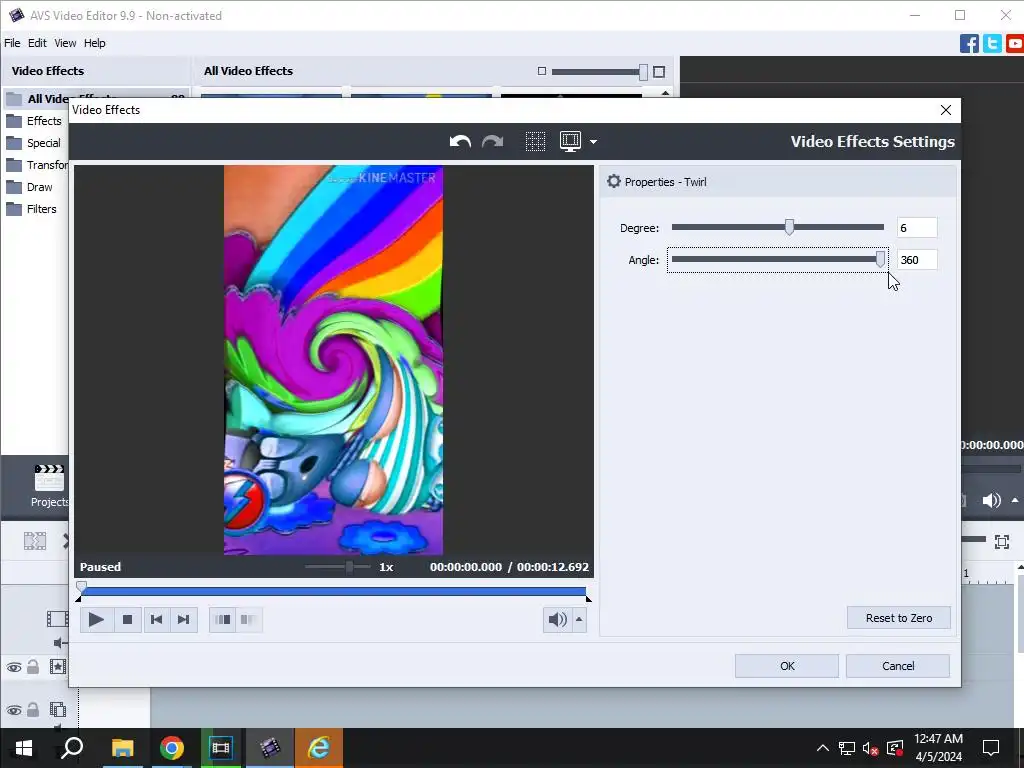Open Google Chrome from taskbar
This screenshot has height=768, width=1024.
click(x=171, y=748)
